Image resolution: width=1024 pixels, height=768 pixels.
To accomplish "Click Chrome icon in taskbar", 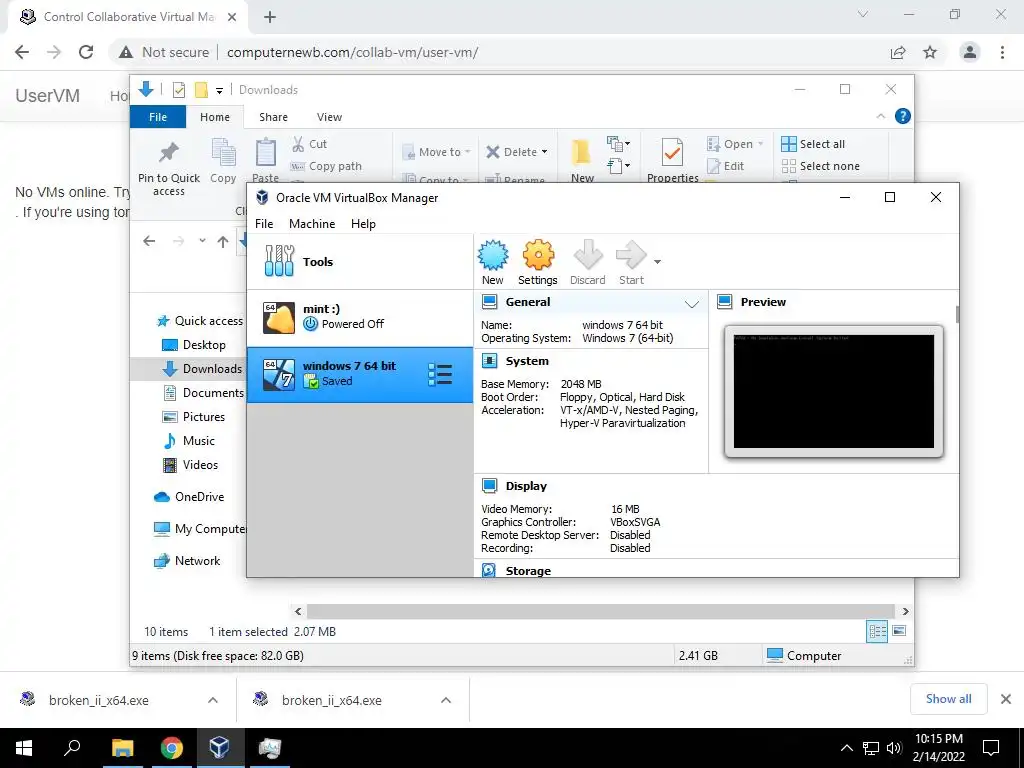I will tap(172, 748).
